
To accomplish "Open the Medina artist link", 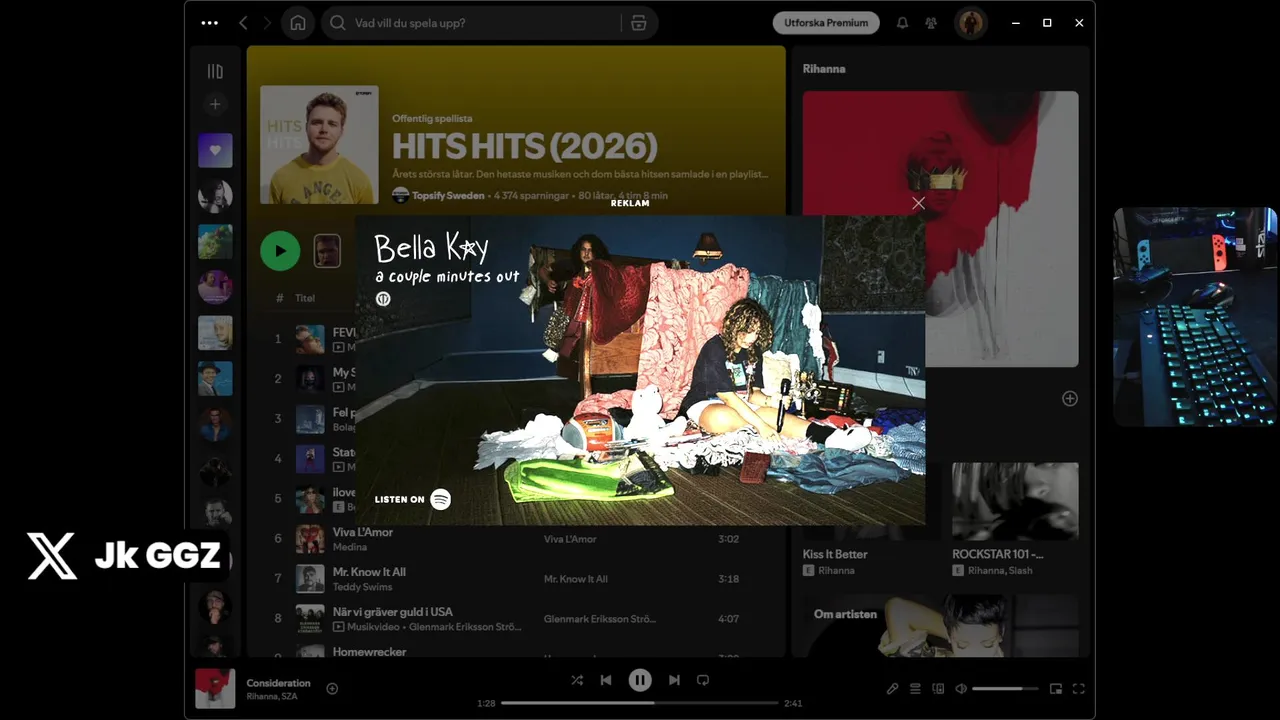I will pos(349,547).
